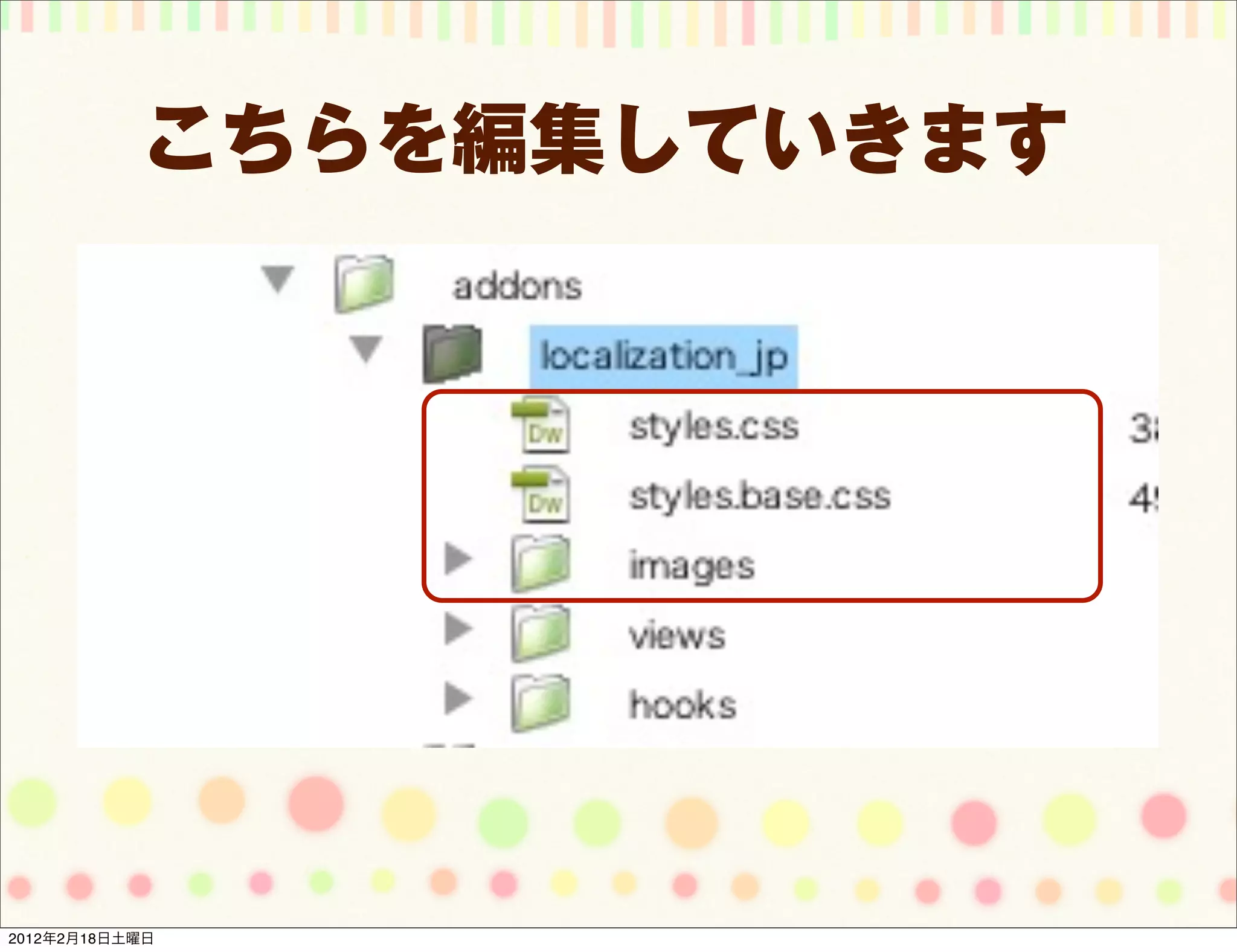The width and height of the screenshot is (1237, 952).
Task: Expand the views folder arrow
Action: coord(458,628)
